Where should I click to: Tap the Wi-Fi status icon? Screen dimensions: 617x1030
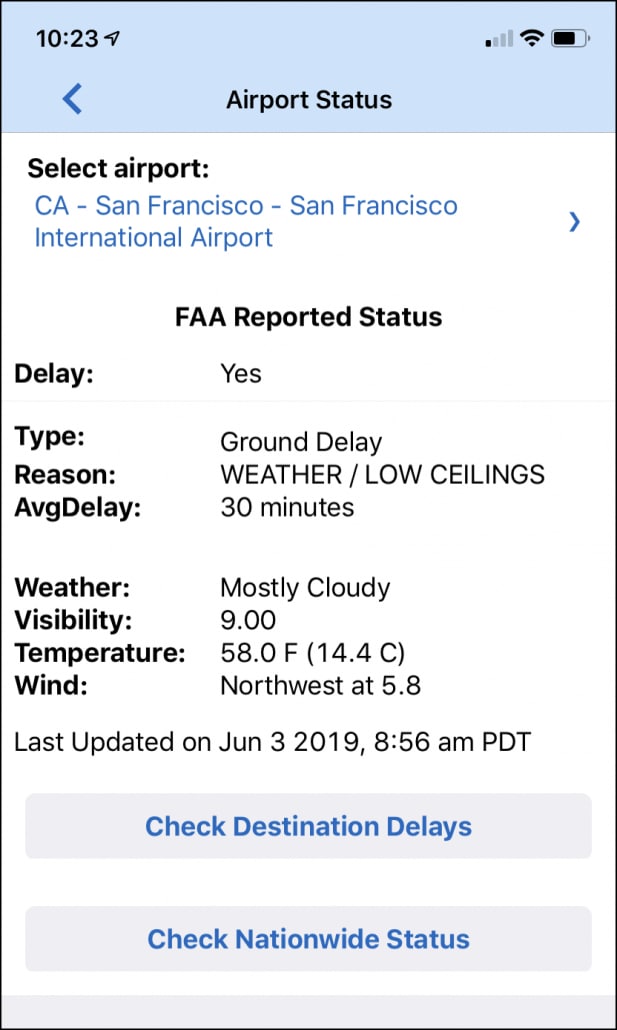coord(531,39)
